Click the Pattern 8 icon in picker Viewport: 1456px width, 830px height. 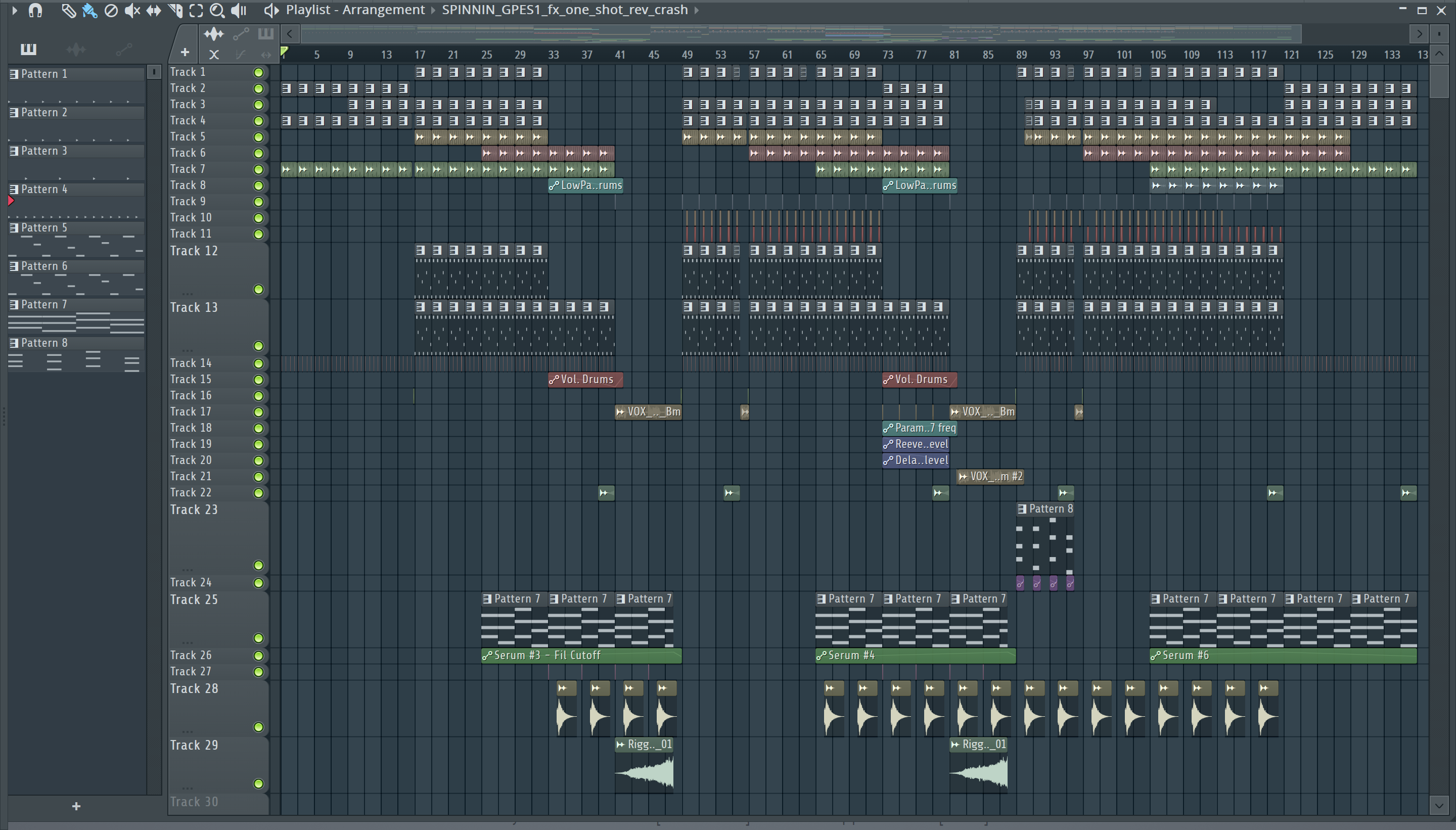(14, 343)
